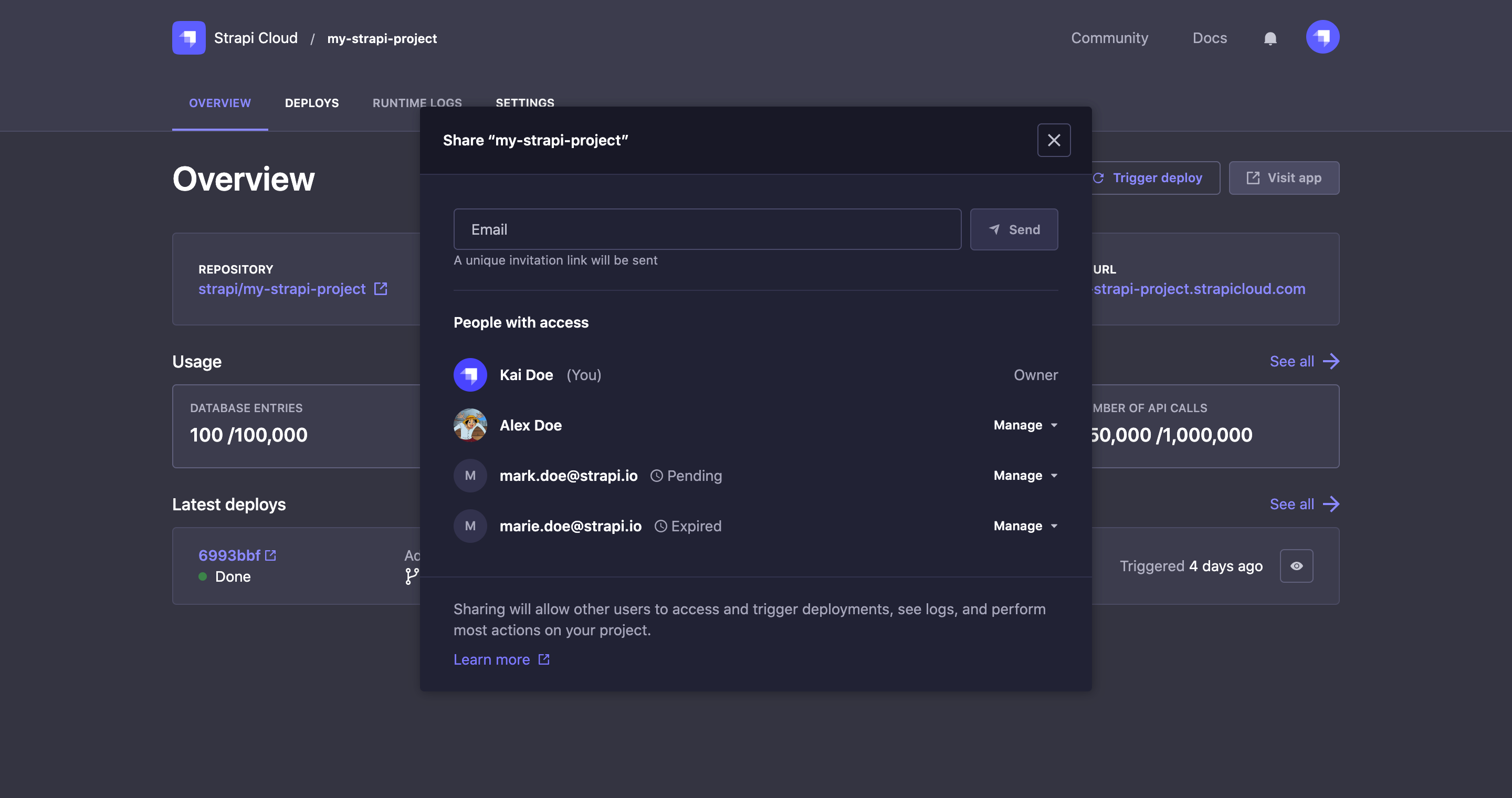Open the Docs link in header
The height and width of the screenshot is (798, 1512).
[1209, 38]
